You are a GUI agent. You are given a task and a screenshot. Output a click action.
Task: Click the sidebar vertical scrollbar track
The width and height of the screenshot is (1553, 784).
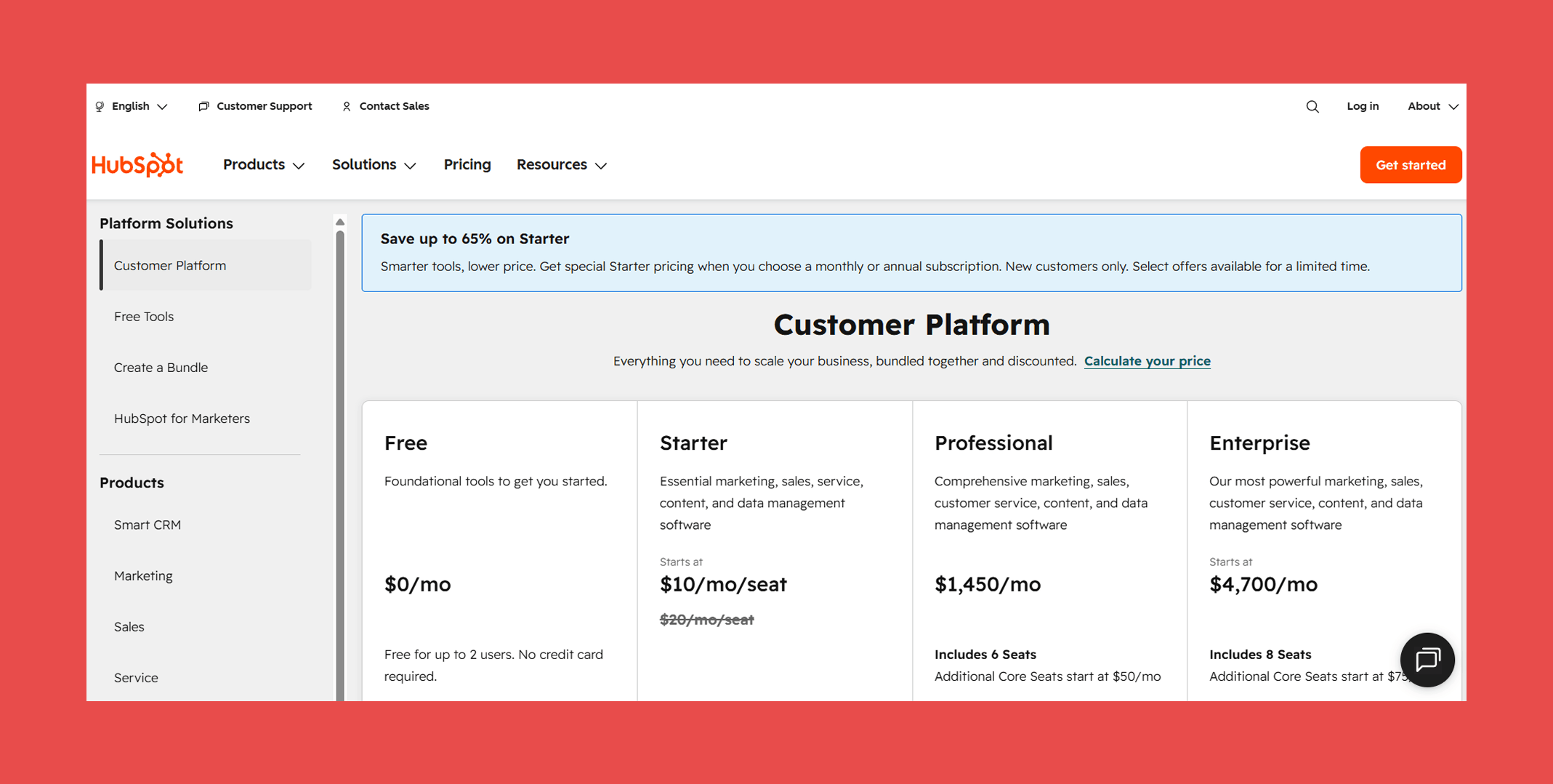(339, 465)
